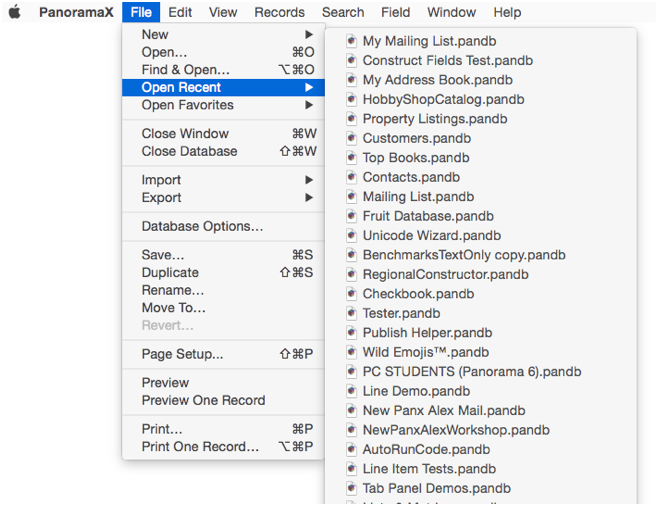Select Close Database menu entry
This screenshot has width=658, height=506.
tap(223, 151)
